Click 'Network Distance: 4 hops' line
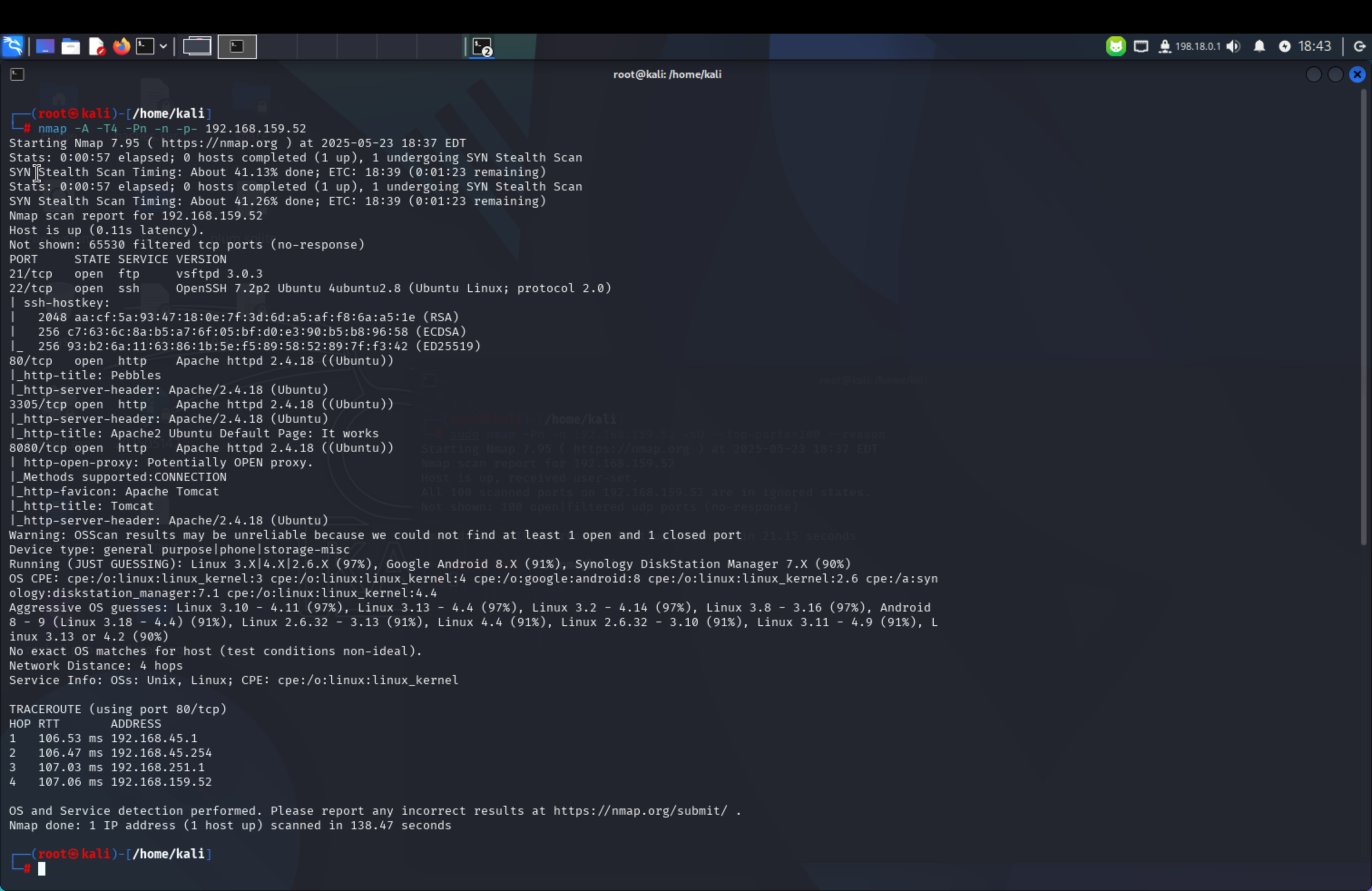The image size is (1372, 891). tap(96, 666)
